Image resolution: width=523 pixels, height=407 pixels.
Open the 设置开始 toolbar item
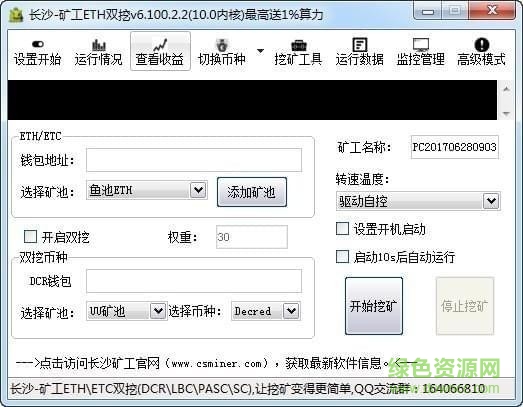tap(37, 52)
